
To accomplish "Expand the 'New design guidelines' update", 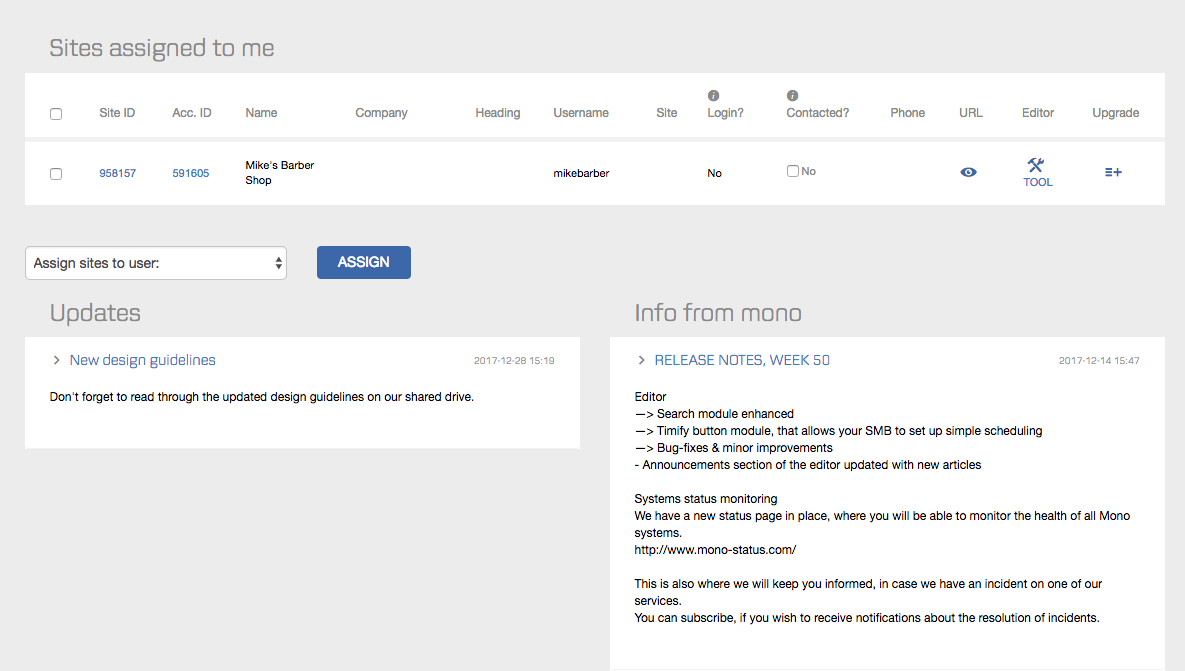I will [x=142, y=359].
